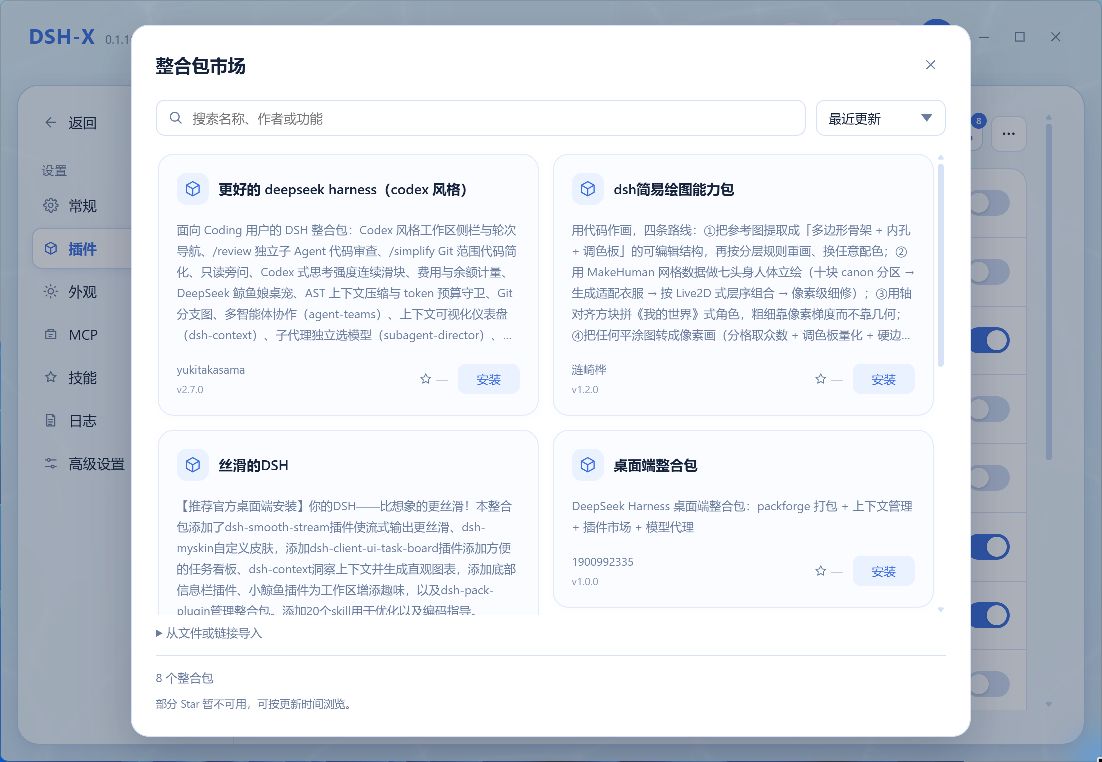Click the 高级设置 sliders icon in the sidebar

[51, 463]
